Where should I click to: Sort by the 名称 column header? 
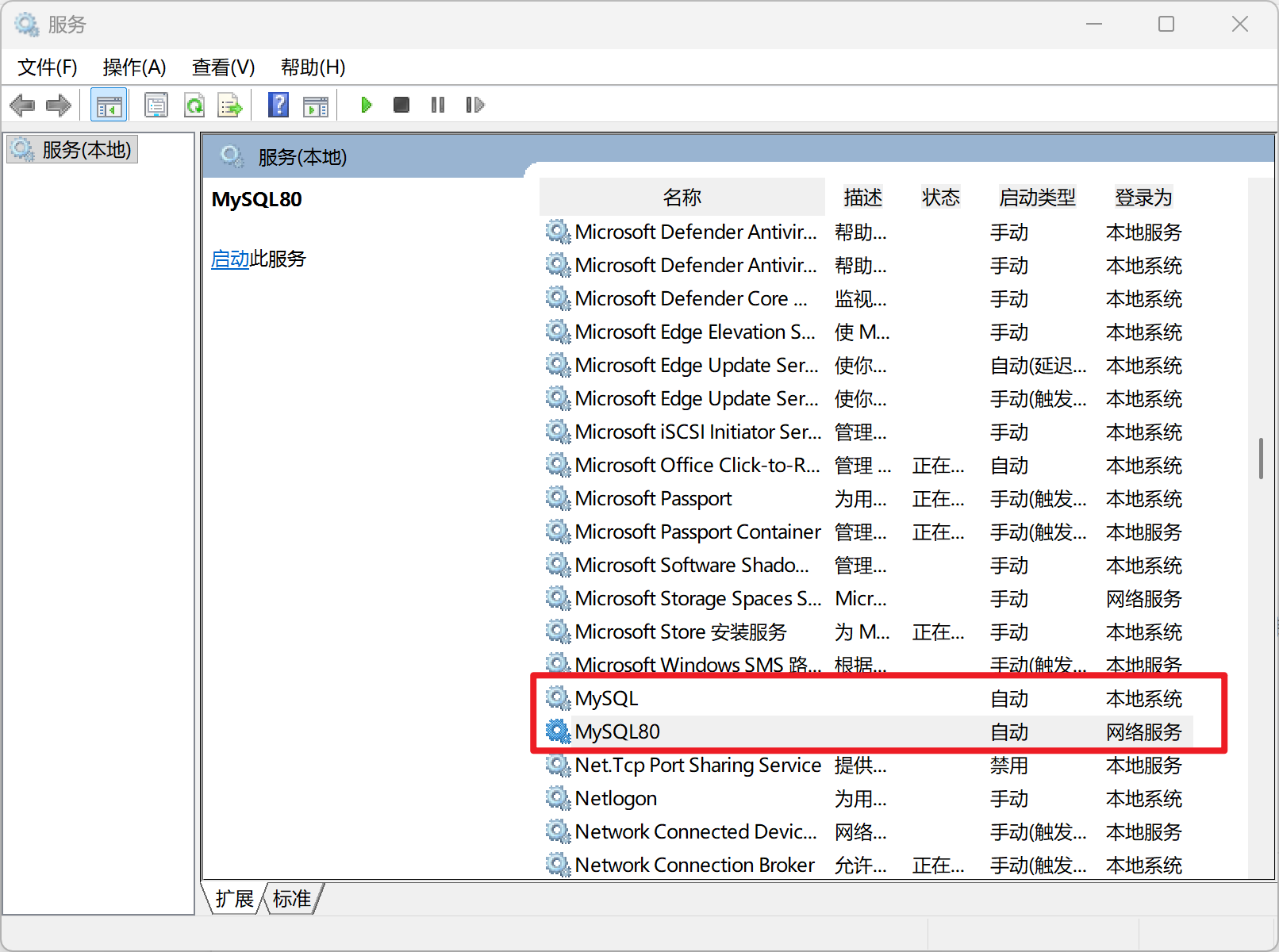[x=682, y=197]
